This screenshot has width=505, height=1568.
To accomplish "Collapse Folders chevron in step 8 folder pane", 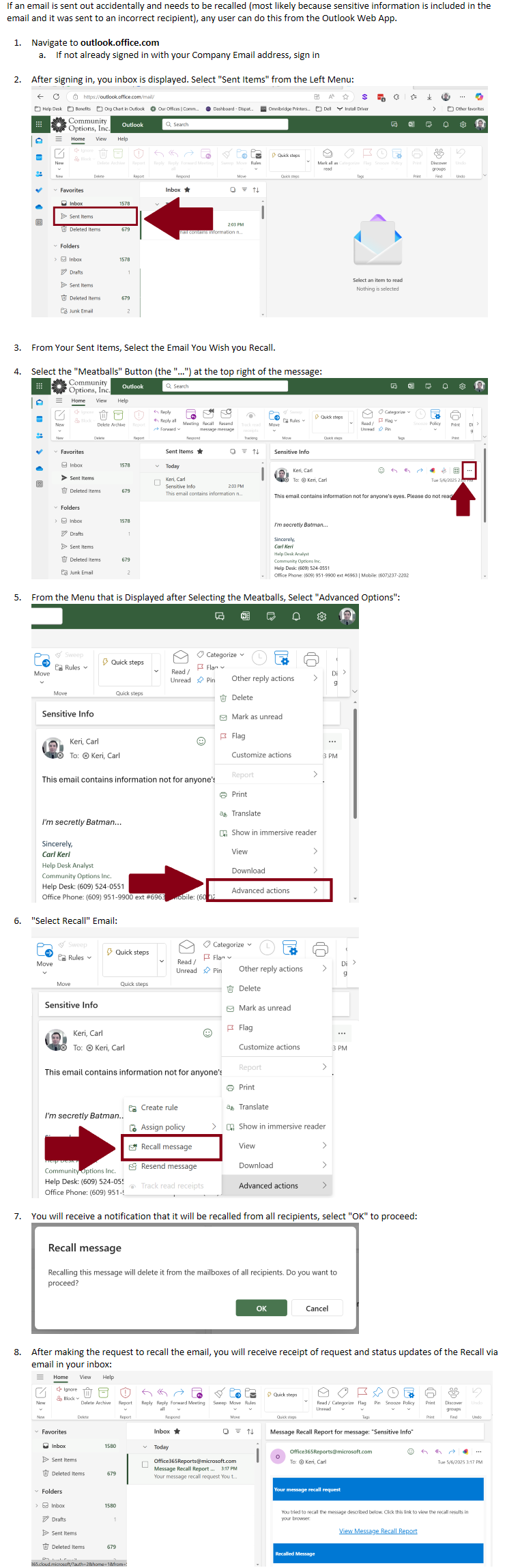I will point(37,1491).
